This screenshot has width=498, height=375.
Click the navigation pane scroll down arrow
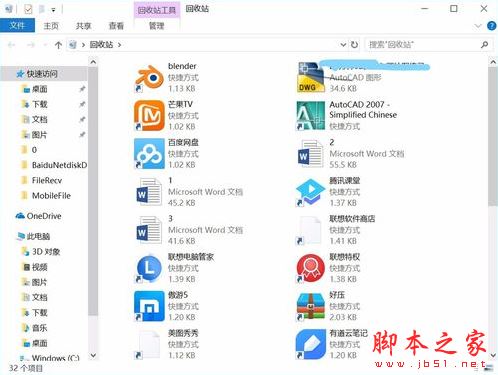[x=93, y=355]
